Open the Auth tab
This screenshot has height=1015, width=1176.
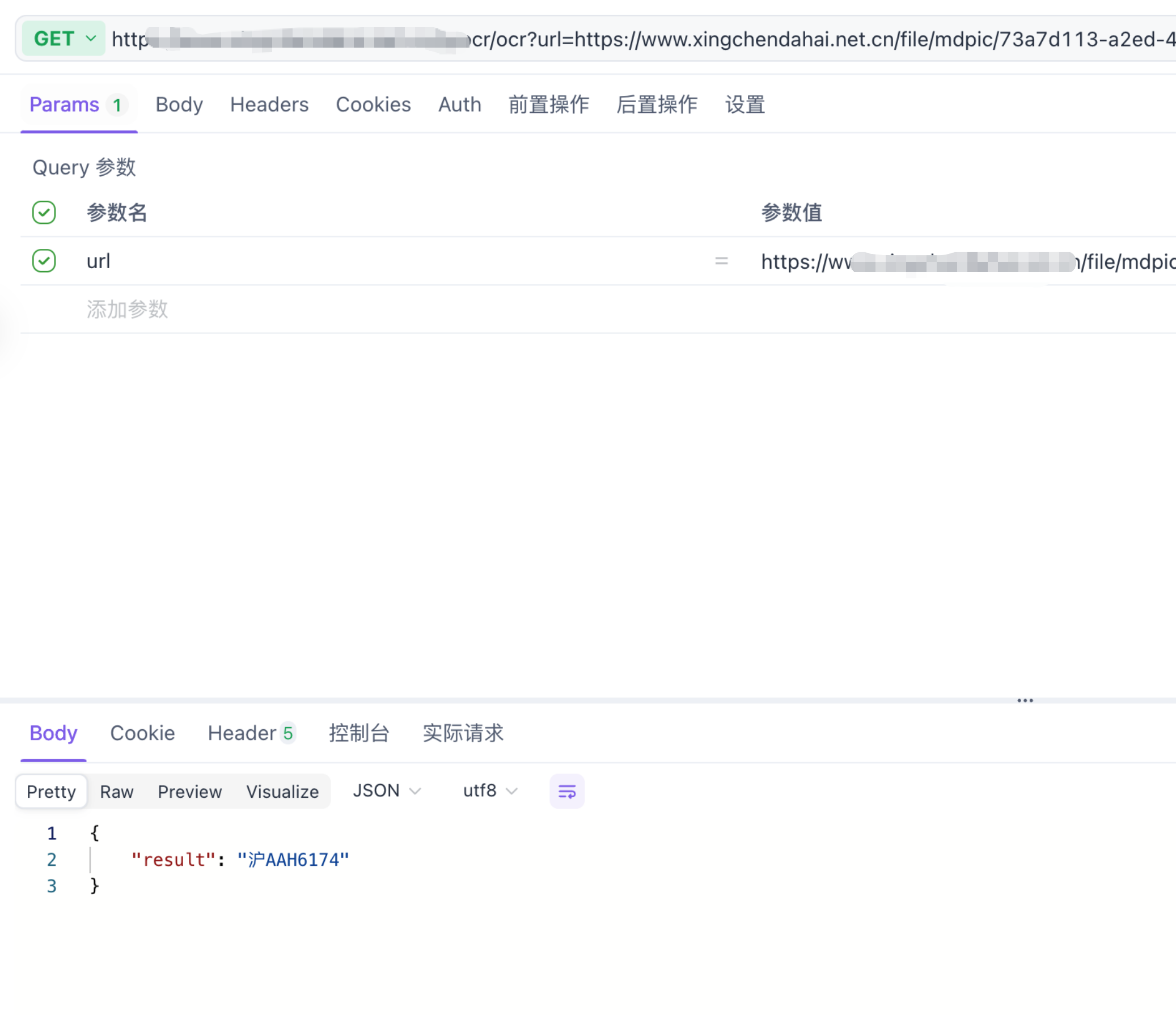tap(460, 104)
